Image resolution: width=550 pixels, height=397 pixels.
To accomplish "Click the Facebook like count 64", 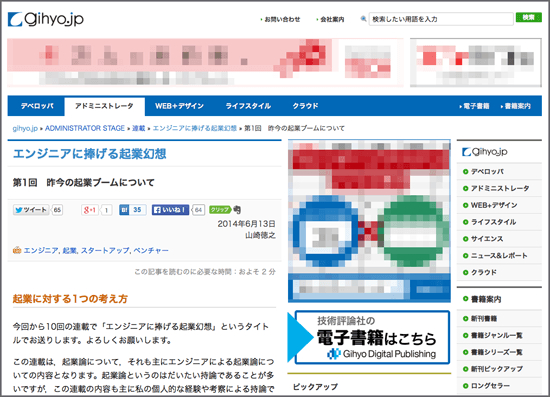I will coord(199,210).
